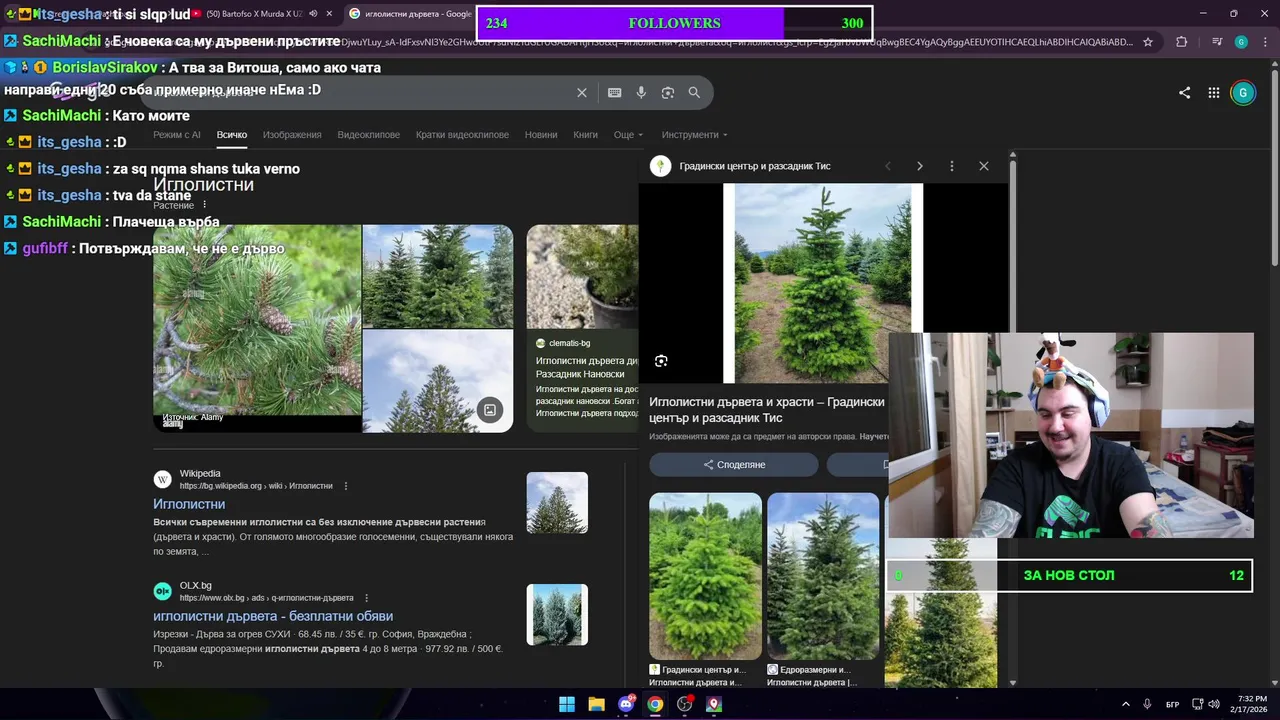Open the БГР keyboard language switcher
The width and height of the screenshot is (1280, 720).
pos(1172,704)
